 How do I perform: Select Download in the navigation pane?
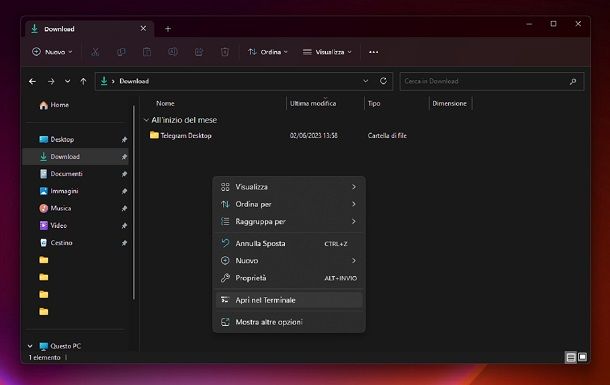[x=76, y=157]
